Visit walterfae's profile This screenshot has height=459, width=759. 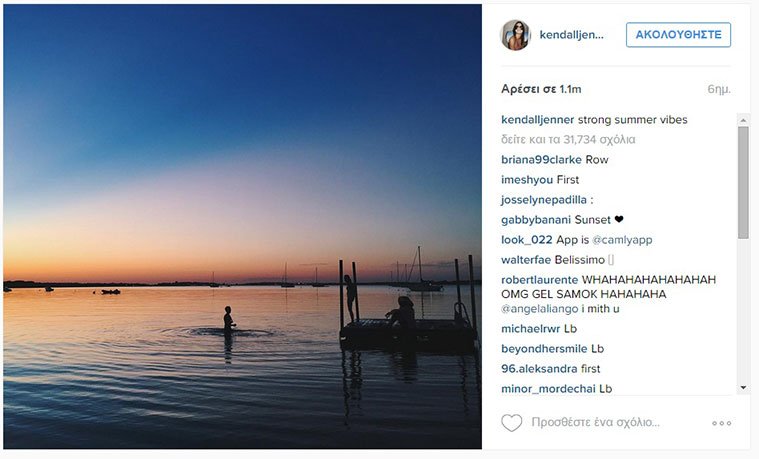click(530, 260)
